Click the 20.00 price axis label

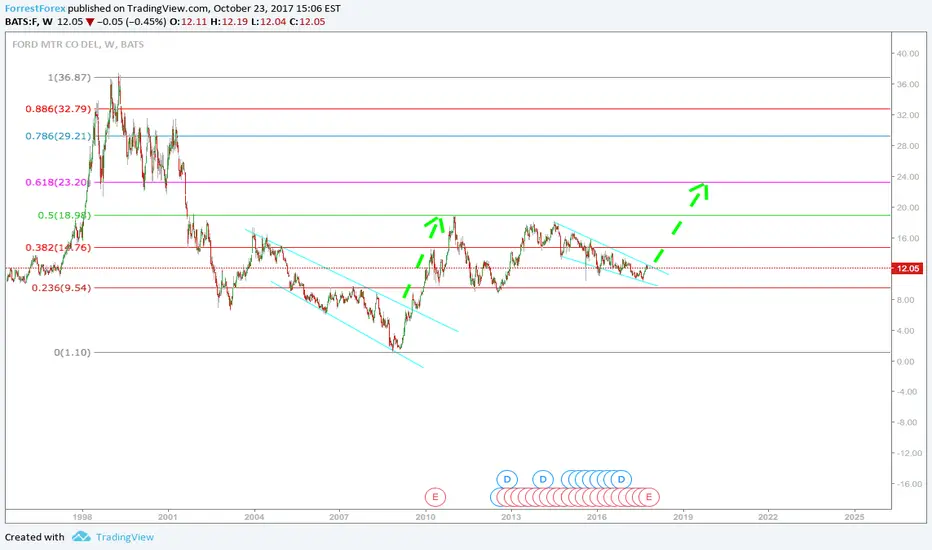tap(907, 208)
